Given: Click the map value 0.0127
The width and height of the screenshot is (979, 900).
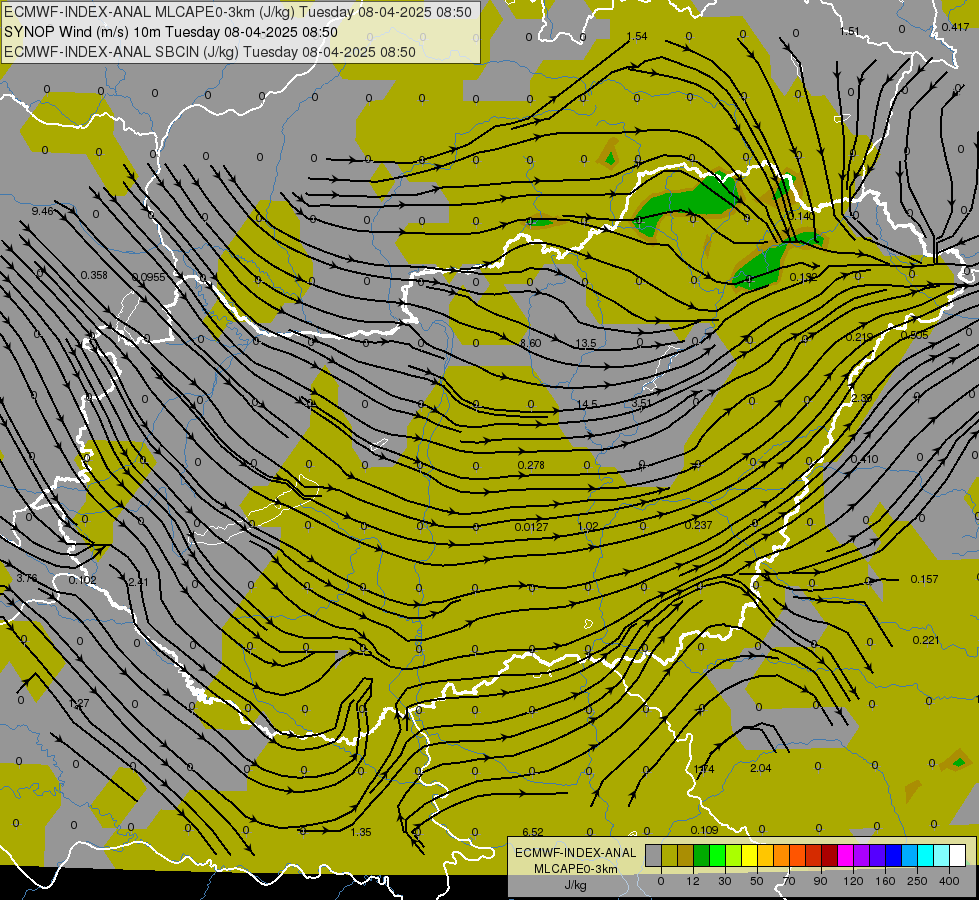Looking at the screenshot, I should pyautogui.click(x=531, y=527).
